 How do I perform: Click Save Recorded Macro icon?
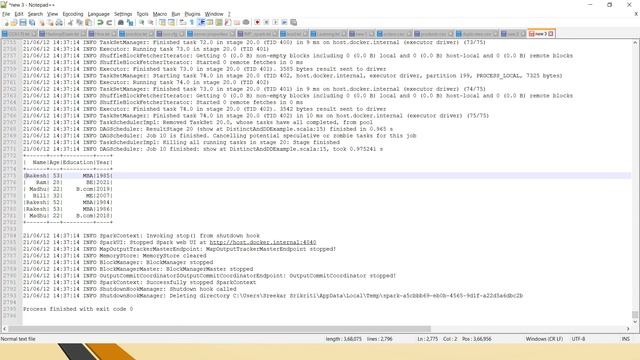click(x=293, y=22)
